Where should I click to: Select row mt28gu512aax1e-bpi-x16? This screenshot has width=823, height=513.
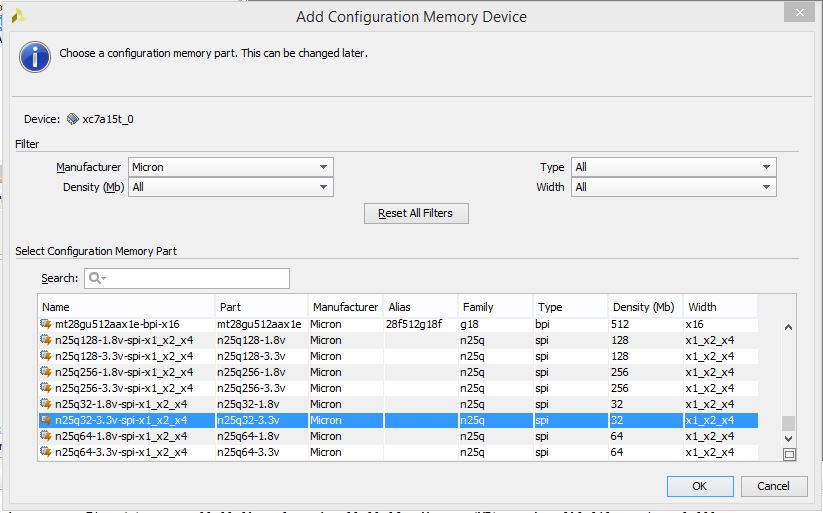click(398, 324)
